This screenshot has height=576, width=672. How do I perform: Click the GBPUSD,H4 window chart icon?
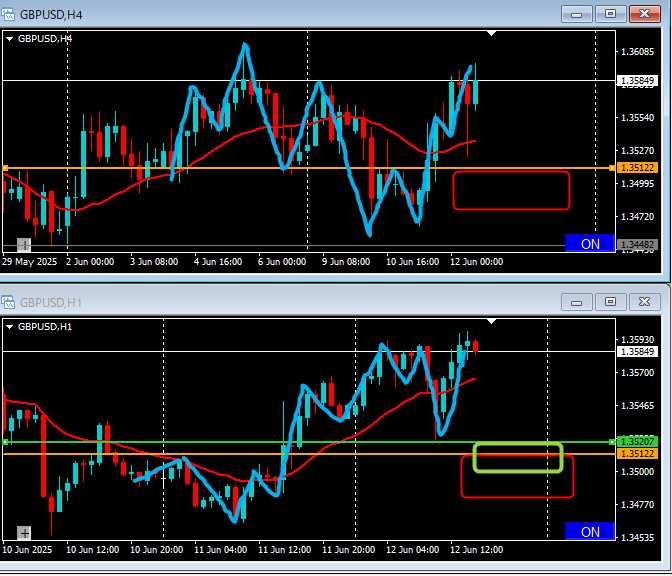[x=8, y=14]
